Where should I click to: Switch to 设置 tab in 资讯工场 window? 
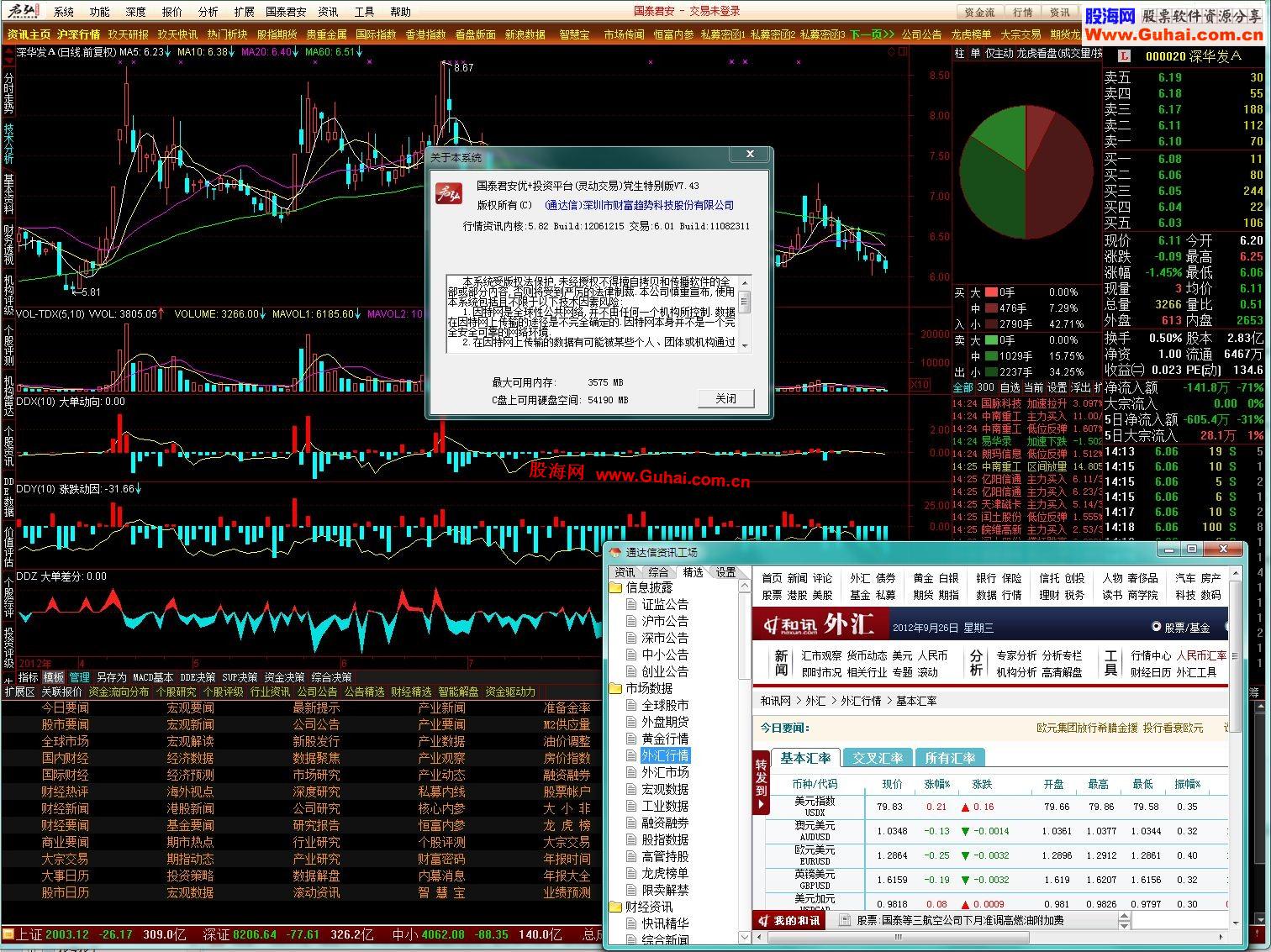[726, 572]
